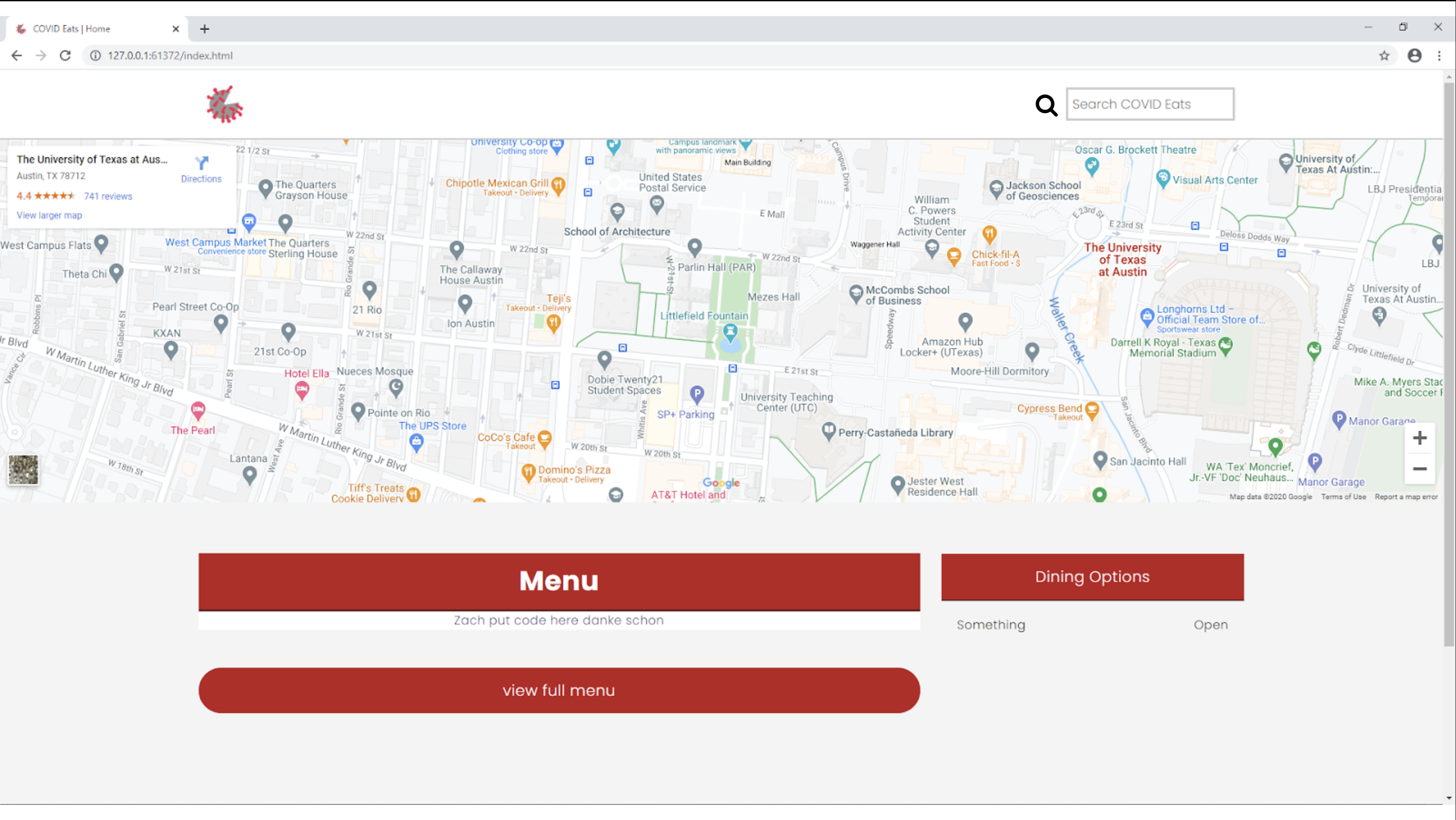The height and width of the screenshot is (820, 1456).
Task: Click the Dining Options header
Action: pyautogui.click(x=1092, y=576)
